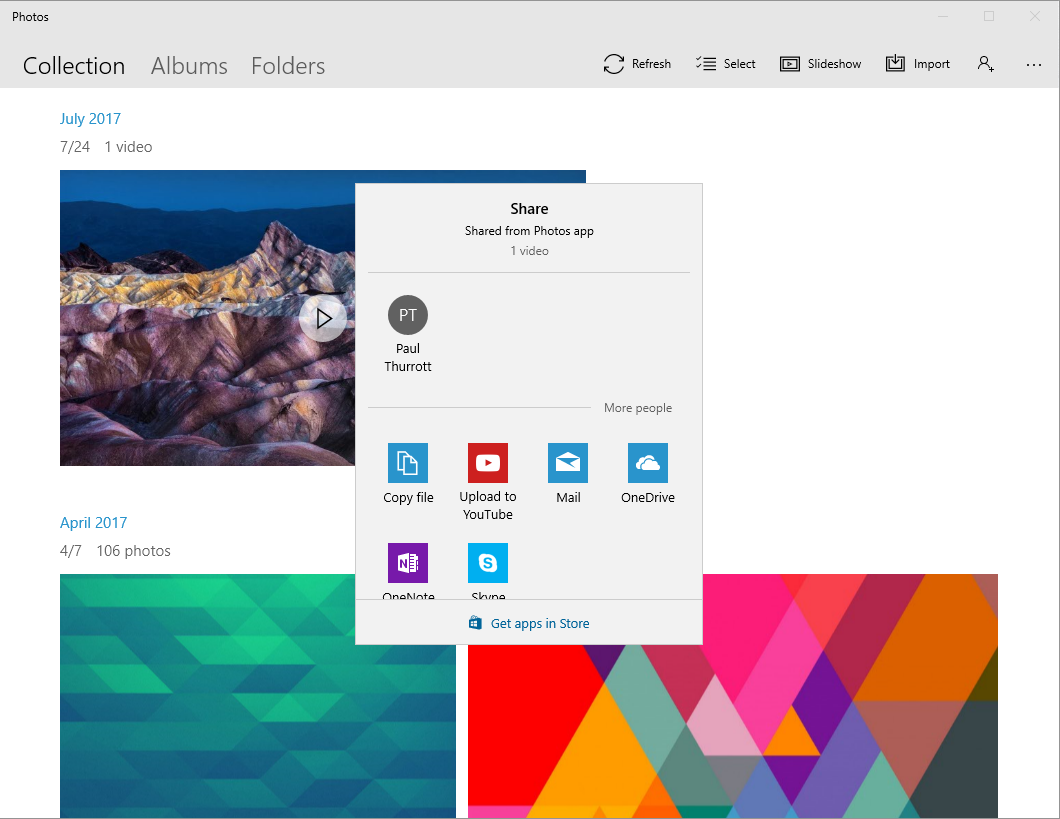
Task: Share the video via Mail
Action: tap(568, 463)
